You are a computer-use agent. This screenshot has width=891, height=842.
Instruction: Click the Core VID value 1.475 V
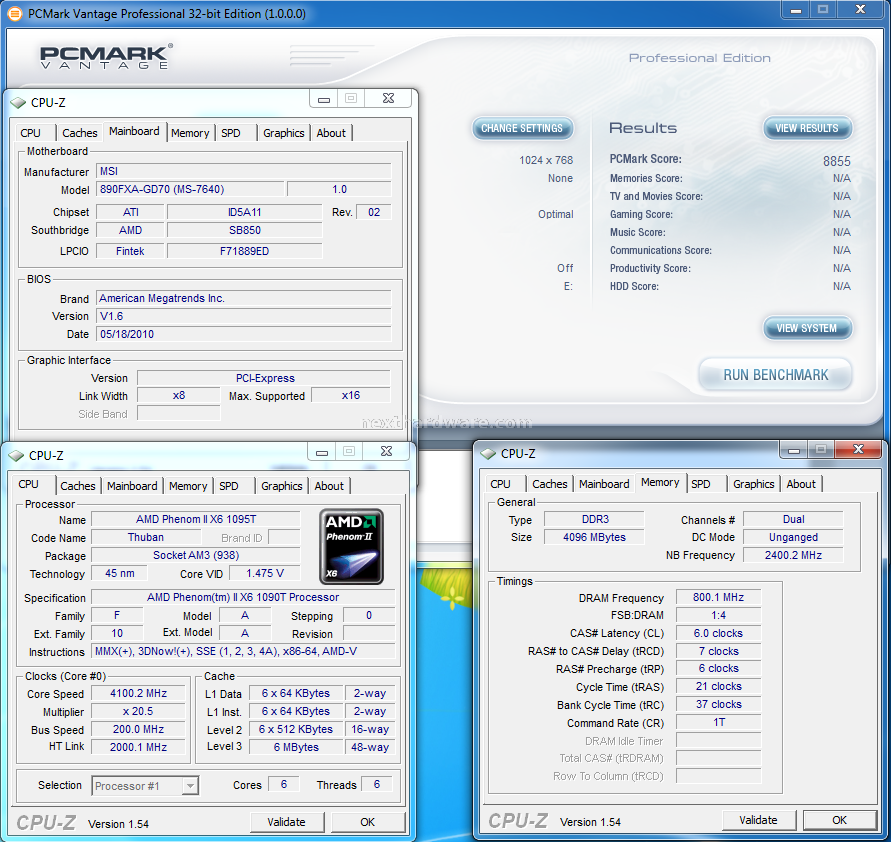[264, 573]
